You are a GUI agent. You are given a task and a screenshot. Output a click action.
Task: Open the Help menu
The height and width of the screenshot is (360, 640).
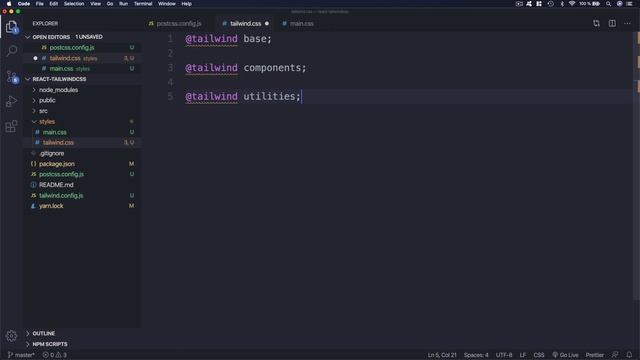click(187, 4)
